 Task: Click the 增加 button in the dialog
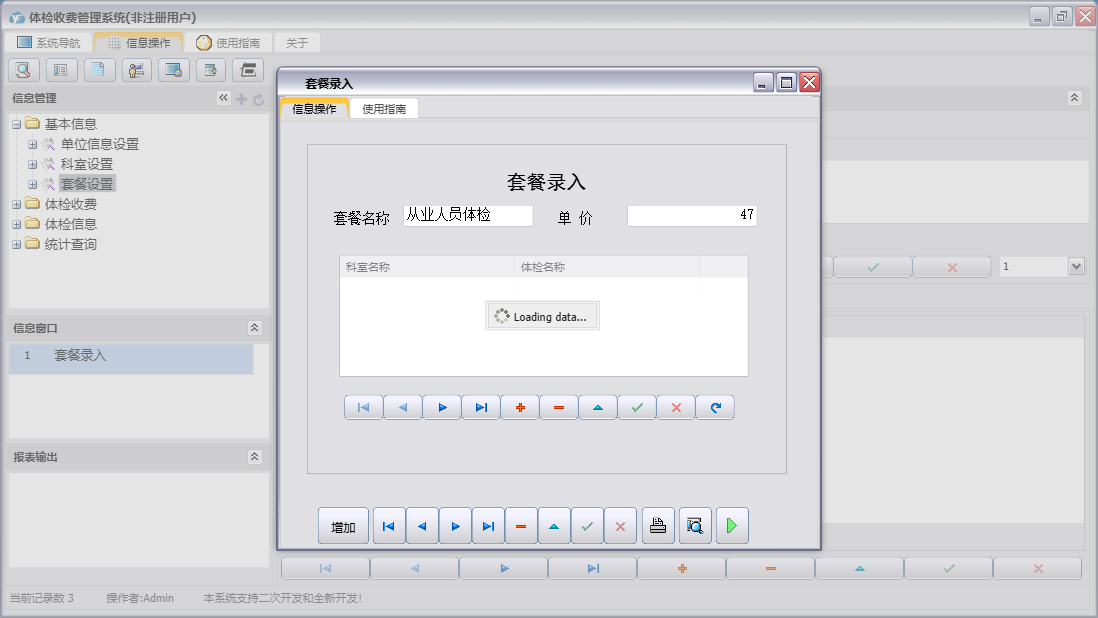[x=343, y=525]
